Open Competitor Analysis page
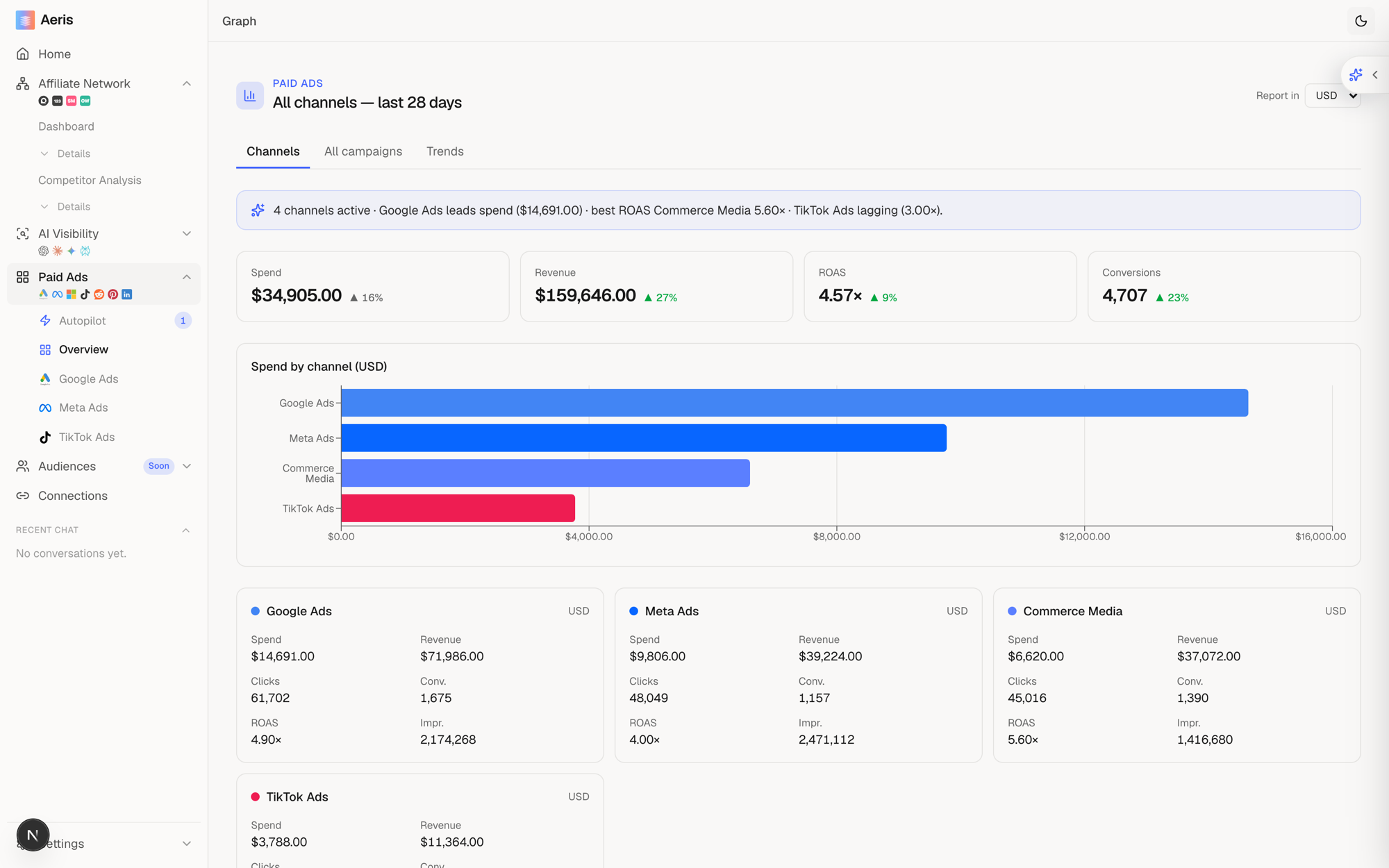 90,180
